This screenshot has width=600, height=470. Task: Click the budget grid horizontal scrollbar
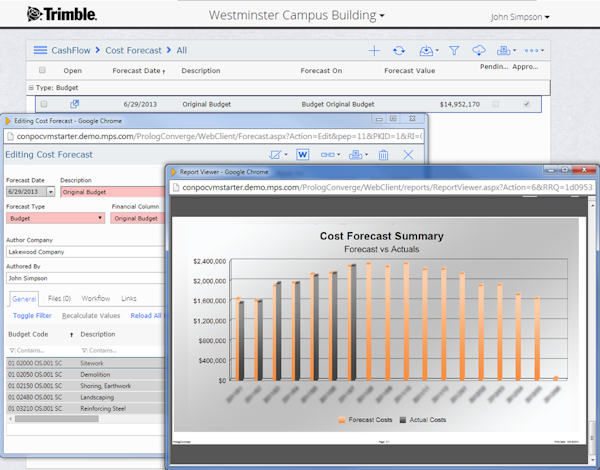[x=56, y=419]
